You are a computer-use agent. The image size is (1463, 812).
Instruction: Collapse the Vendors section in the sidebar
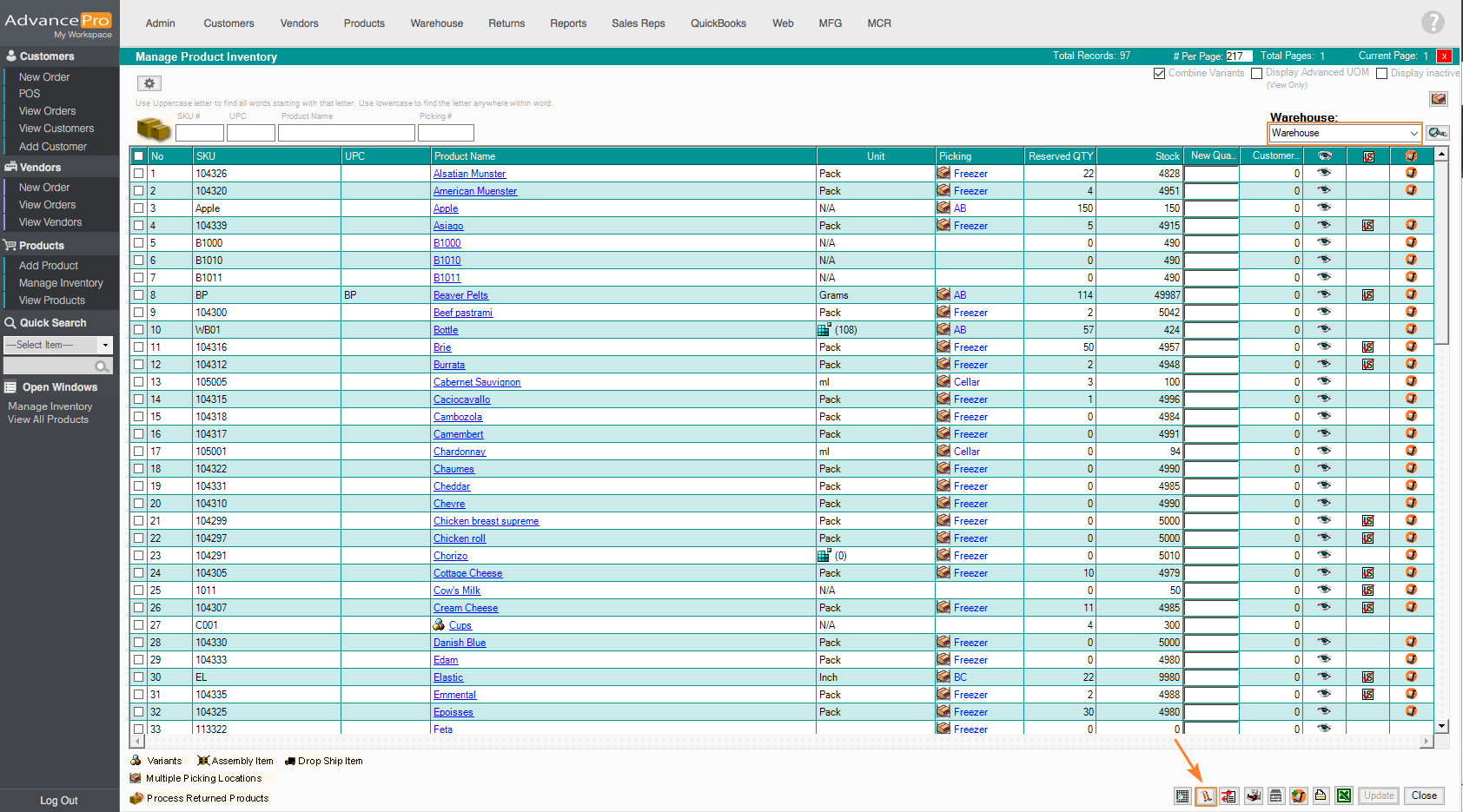tap(40, 167)
